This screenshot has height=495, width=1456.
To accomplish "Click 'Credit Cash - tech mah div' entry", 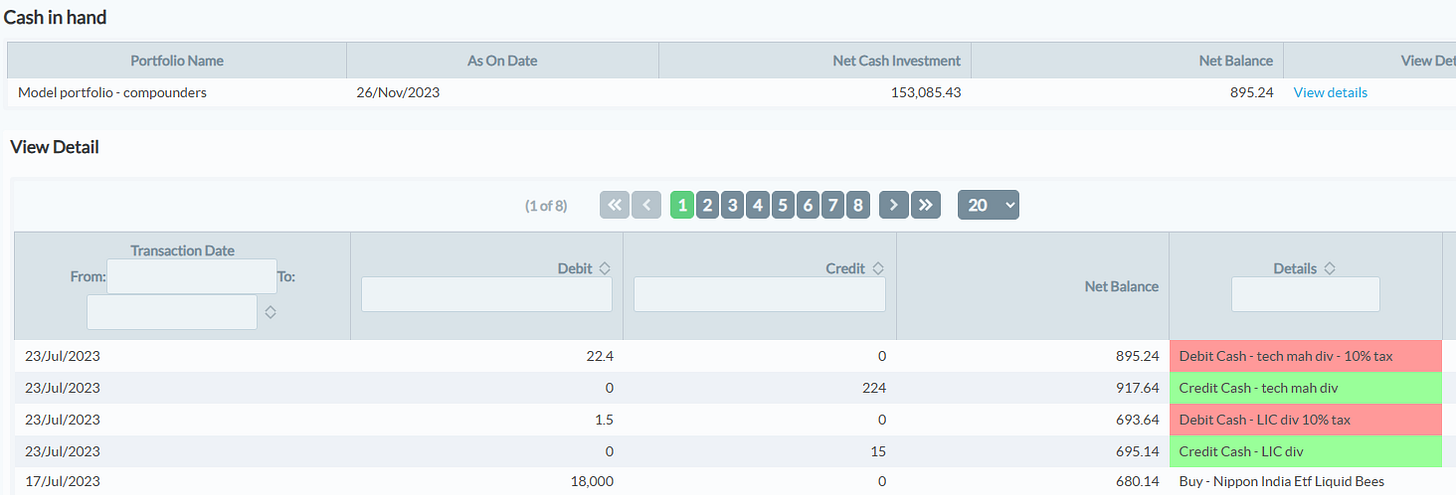I will click(x=1305, y=388).
